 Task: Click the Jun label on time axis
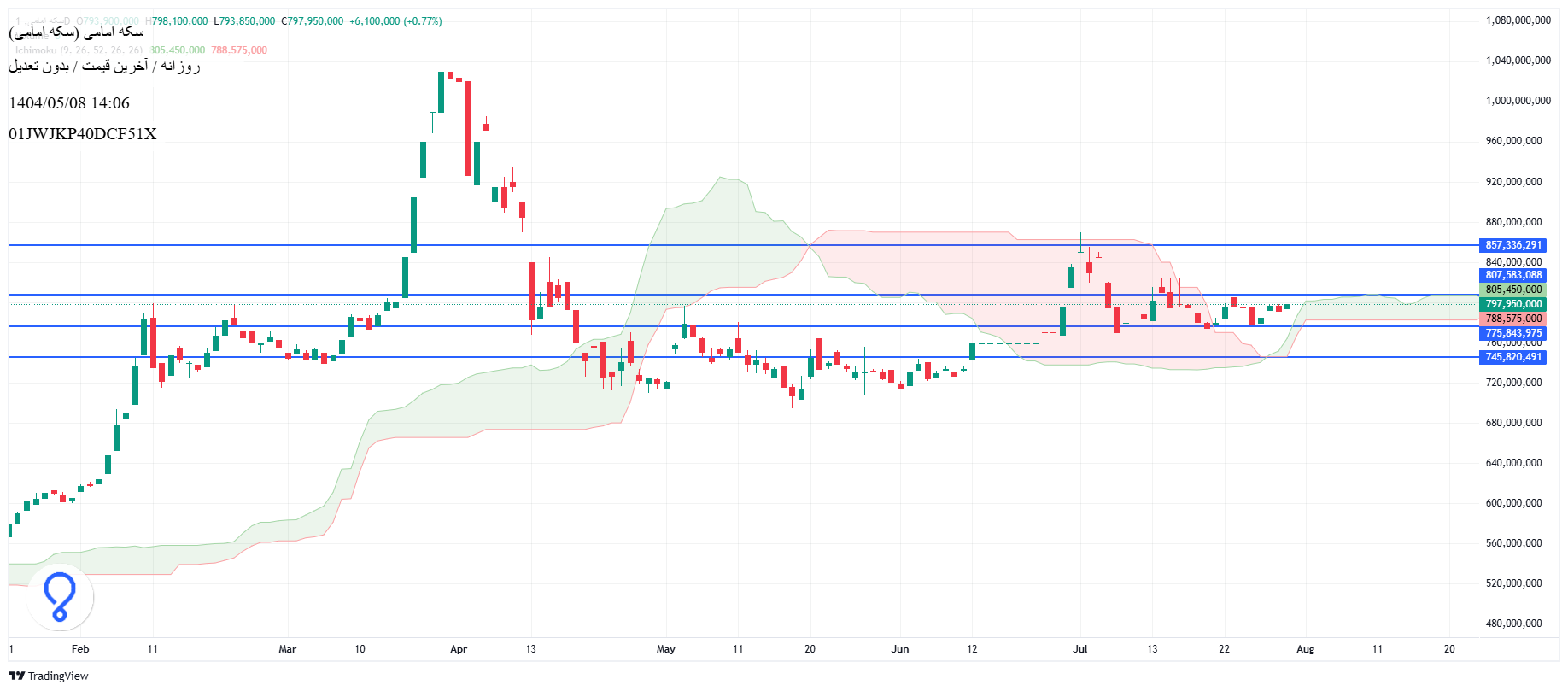900,649
